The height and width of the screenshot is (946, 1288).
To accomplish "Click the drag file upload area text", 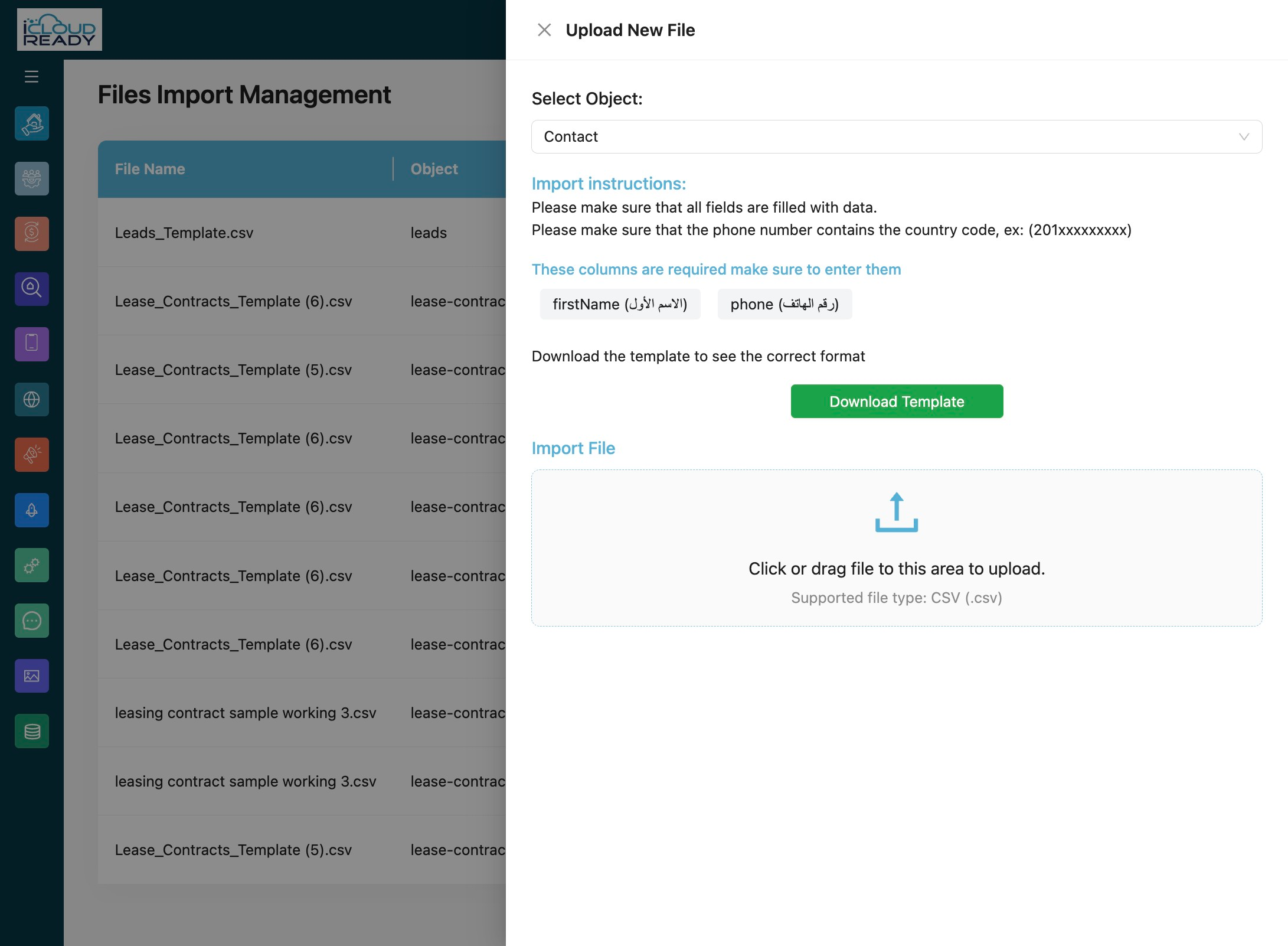I will 897,569.
